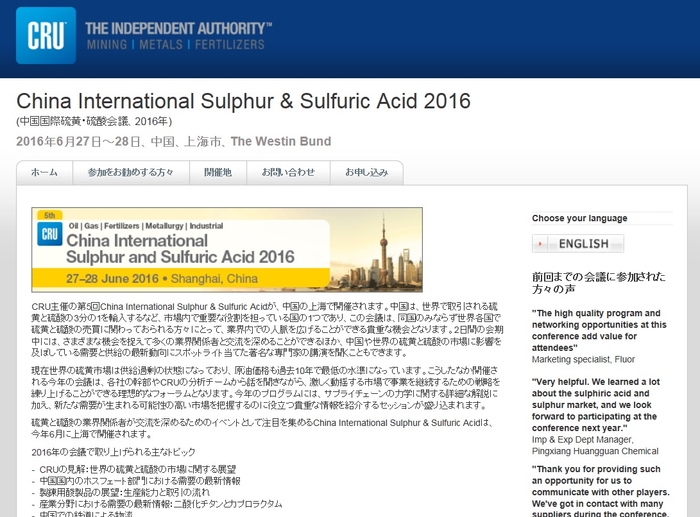The width and height of the screenshot is (700, 517).
Task: Click the ENGLISH language button
Action: pos(578,244)
